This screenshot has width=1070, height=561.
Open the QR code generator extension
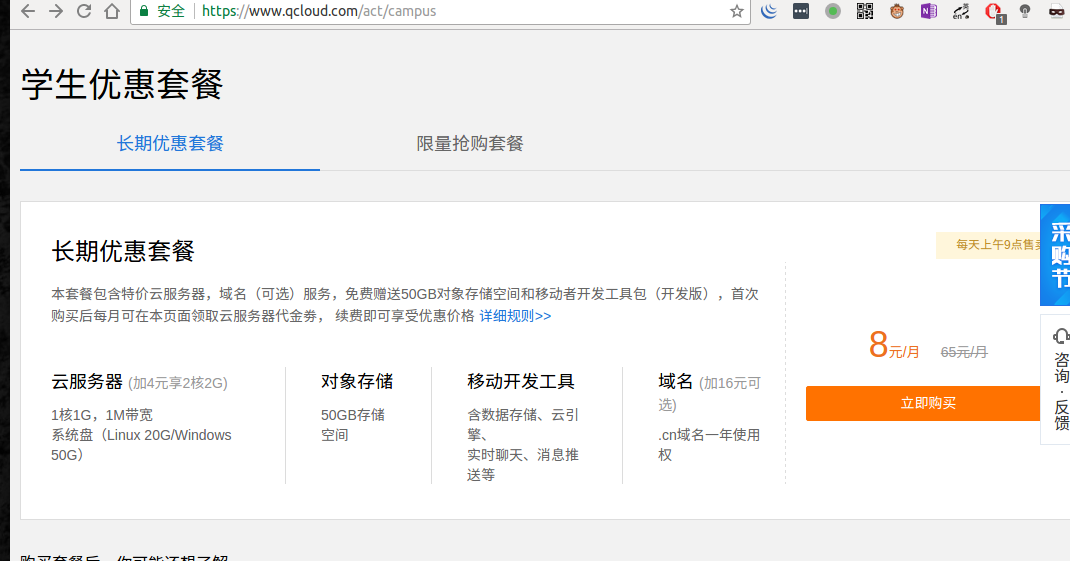pyautogui.click(x=865, y=12)
